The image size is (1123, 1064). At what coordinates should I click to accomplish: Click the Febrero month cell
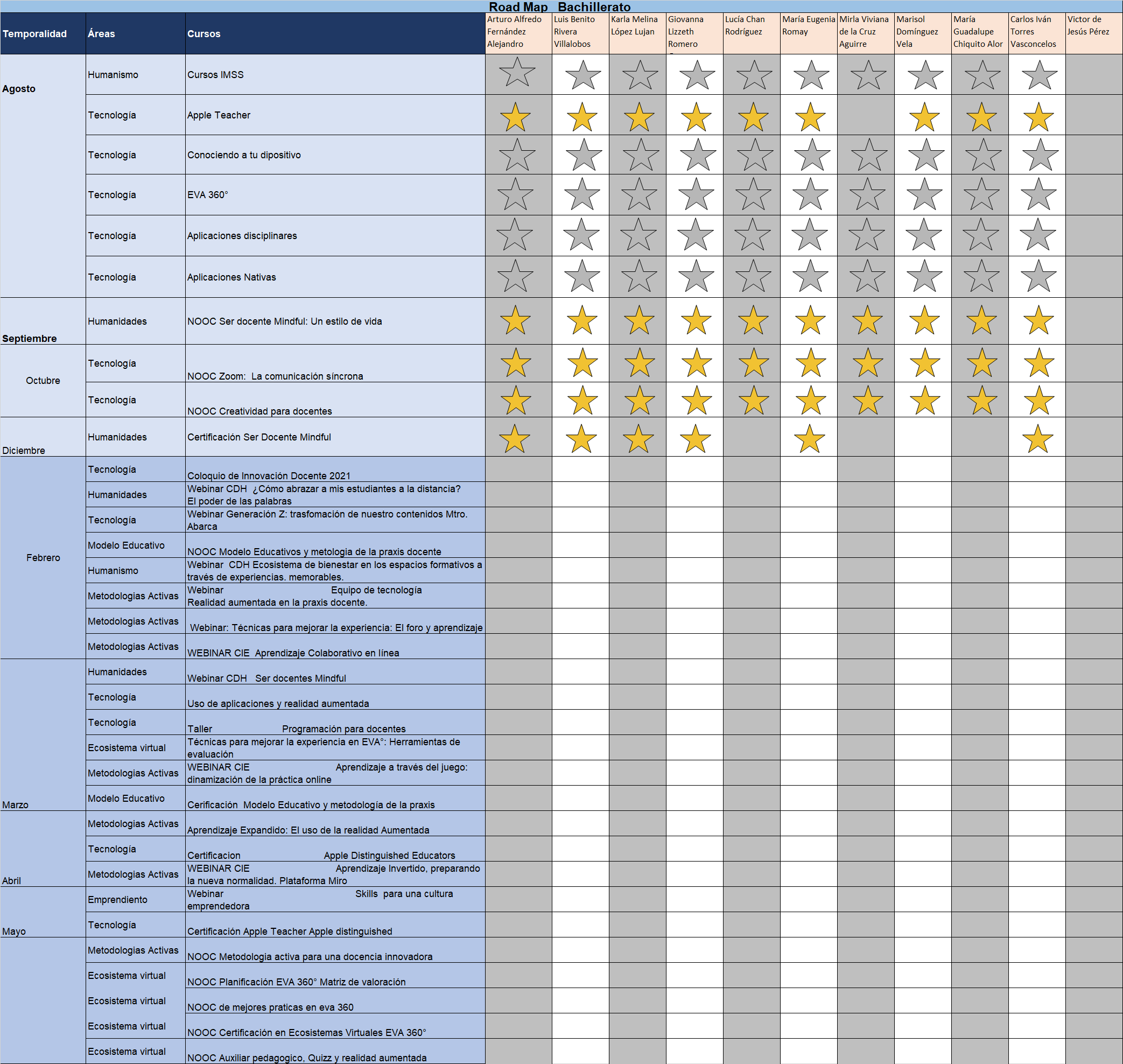tap(43, 557)
